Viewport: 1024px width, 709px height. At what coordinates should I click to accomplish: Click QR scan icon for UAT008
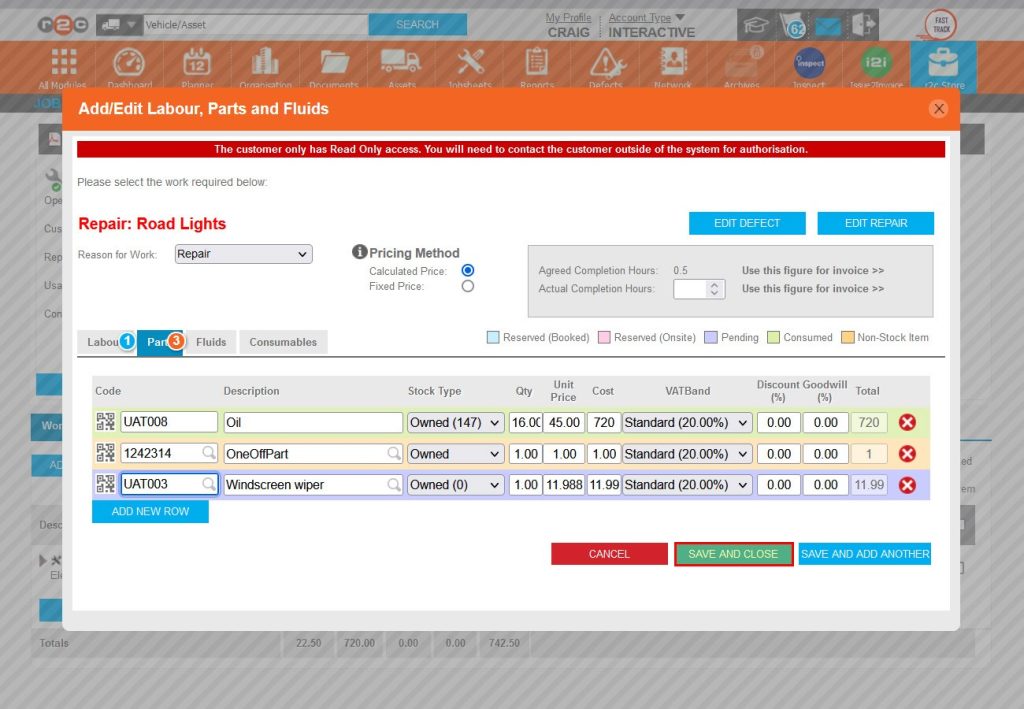105,422
